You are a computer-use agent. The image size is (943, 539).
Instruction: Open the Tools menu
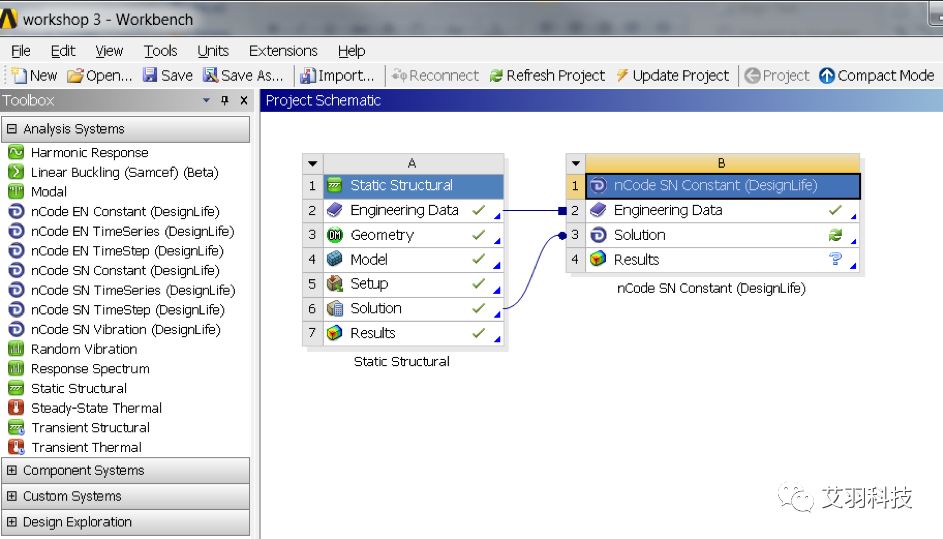click(160, 51)
